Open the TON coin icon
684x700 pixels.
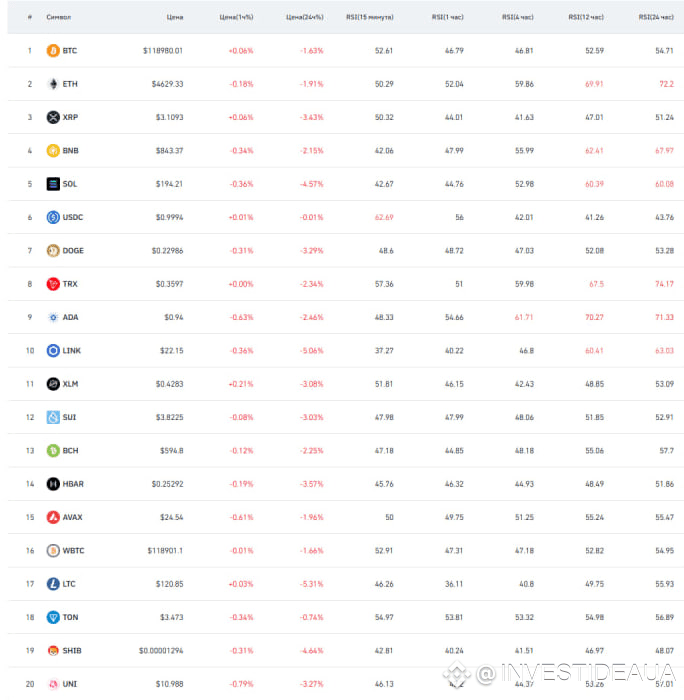53,617
